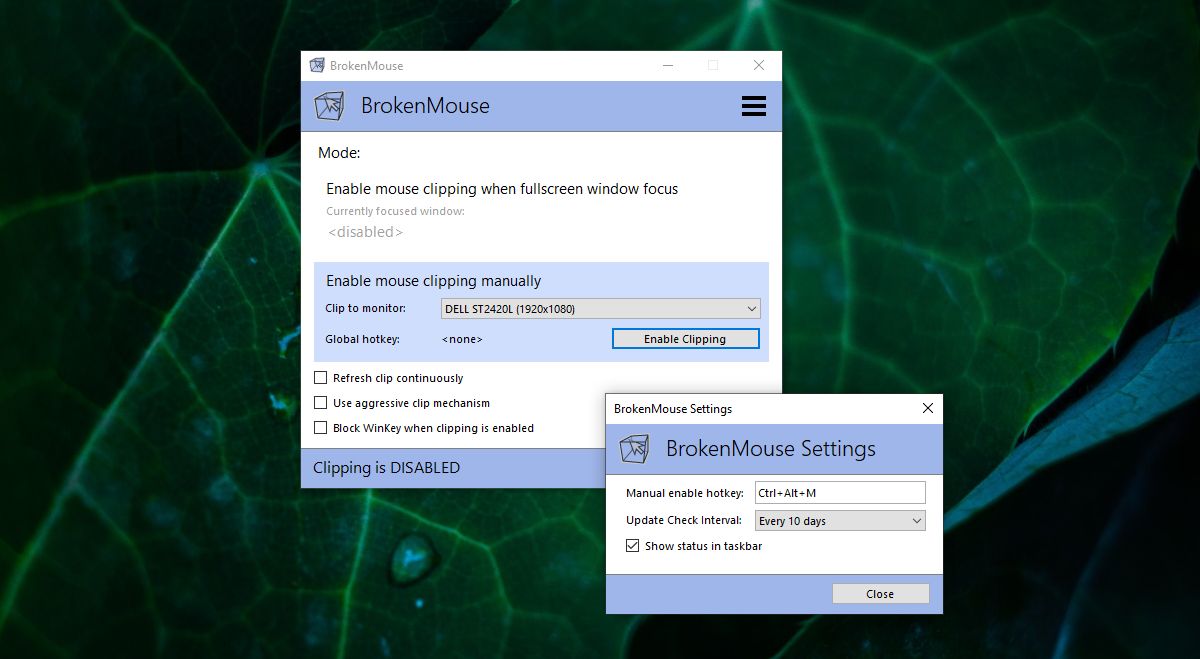Click the BrokenMouse logo icon in main header
1200x659 pixels.
click(x=329, y=106)
